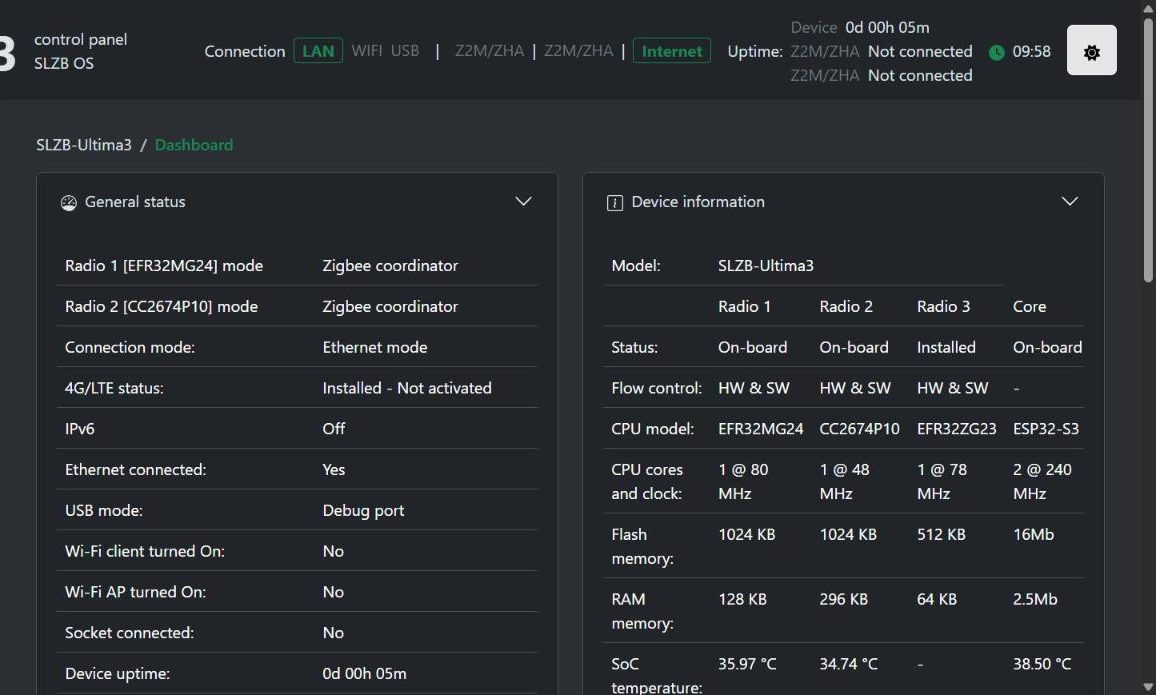Click the SLZB-Ultima3 model value
This screenshot has width=1156, height=695.
pos(766,266)
